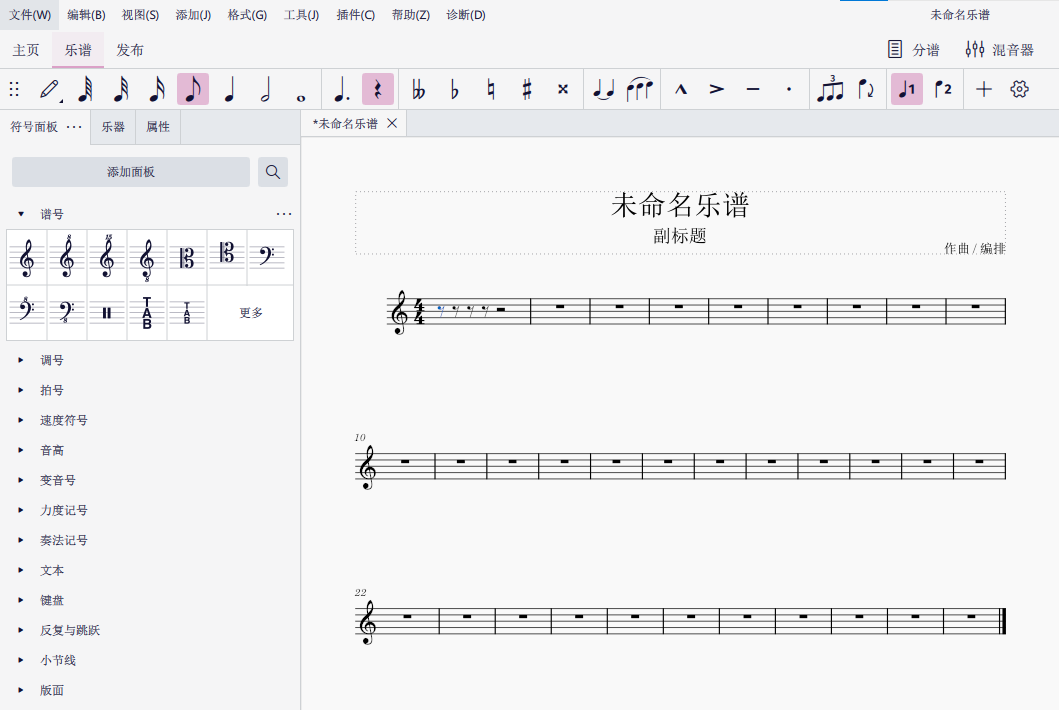
Task: Apply a sharp accidental
Action: click(x=525, y=88)
